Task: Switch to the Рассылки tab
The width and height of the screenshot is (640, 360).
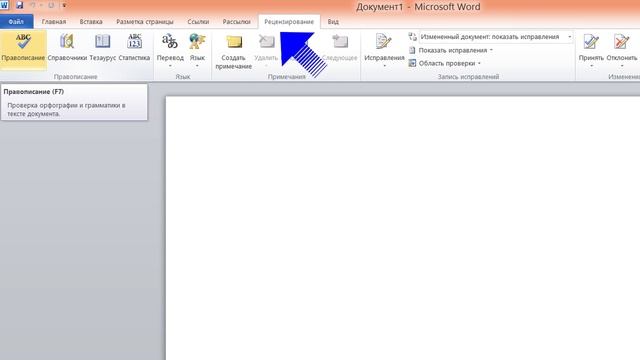Action: [x=237, y=22]
